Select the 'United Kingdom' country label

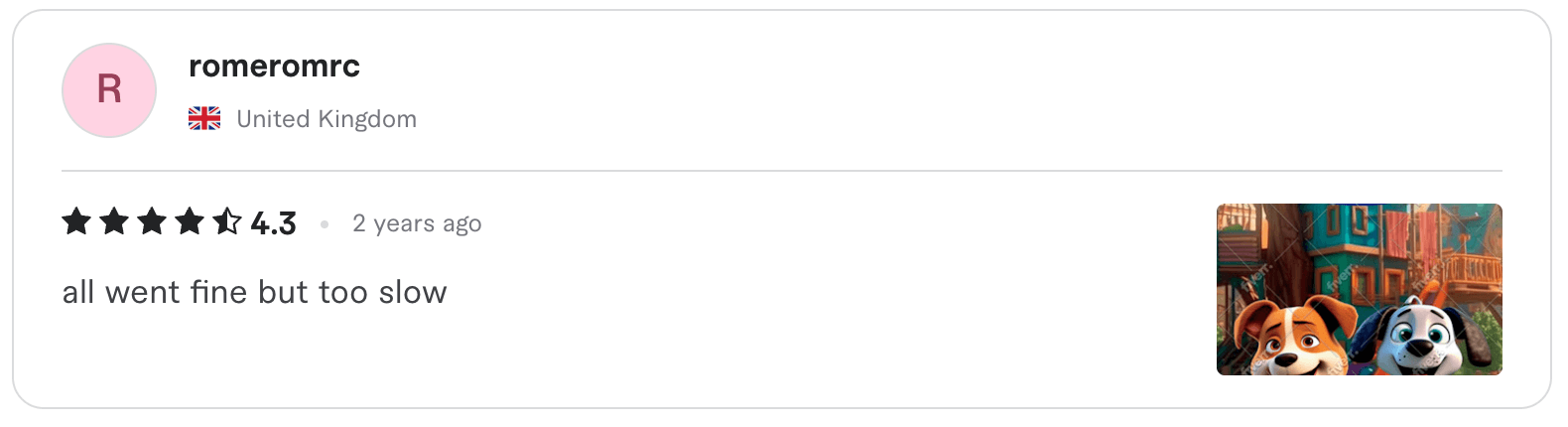coord(327,119)
